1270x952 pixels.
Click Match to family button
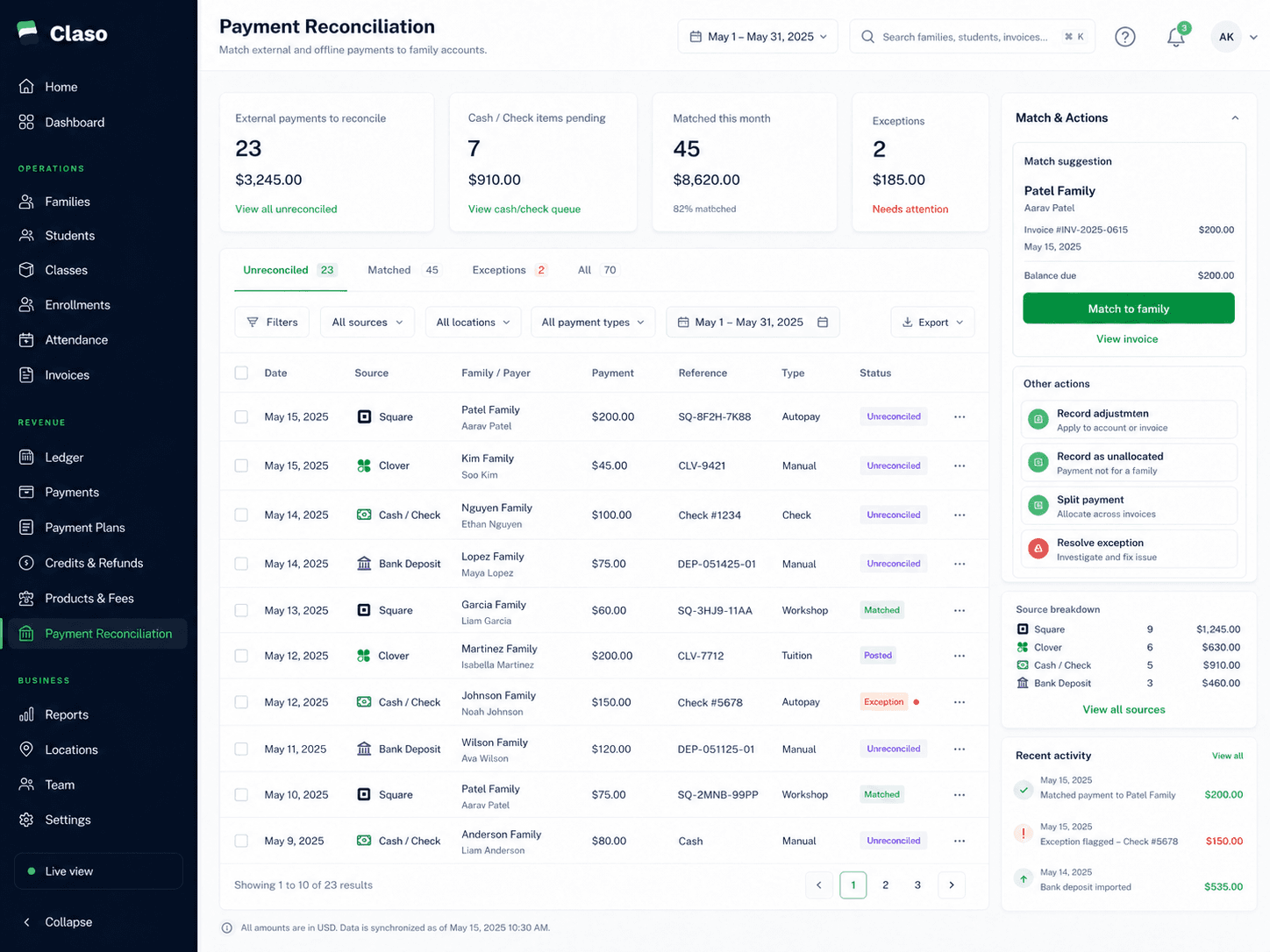coord(1129,309)
